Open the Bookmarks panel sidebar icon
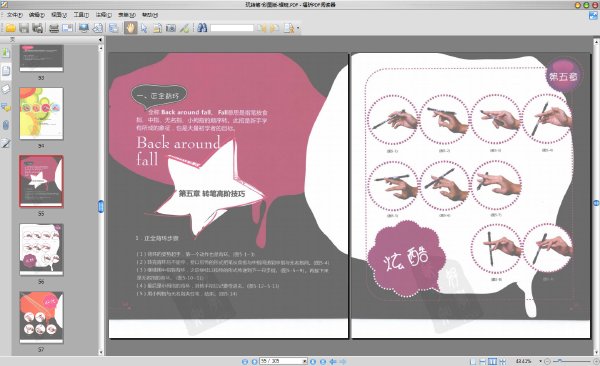 point(6,52)
